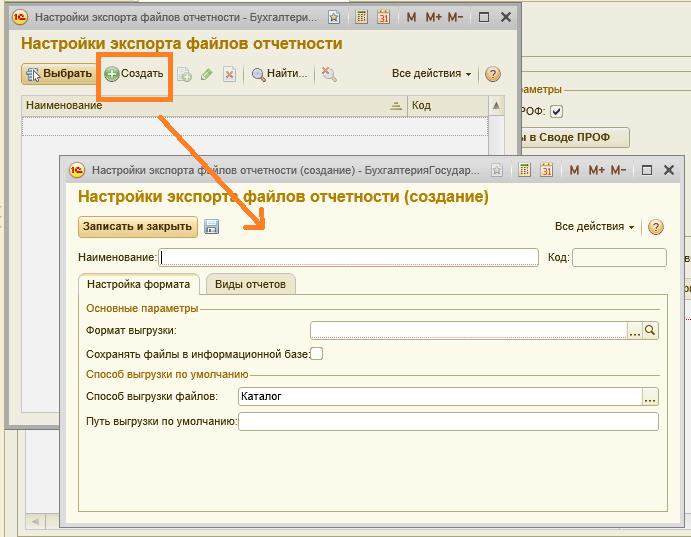691x537 pixels.
Task: Click the horizontal scroll left arrow behind the list window
Action: (35, 522)
